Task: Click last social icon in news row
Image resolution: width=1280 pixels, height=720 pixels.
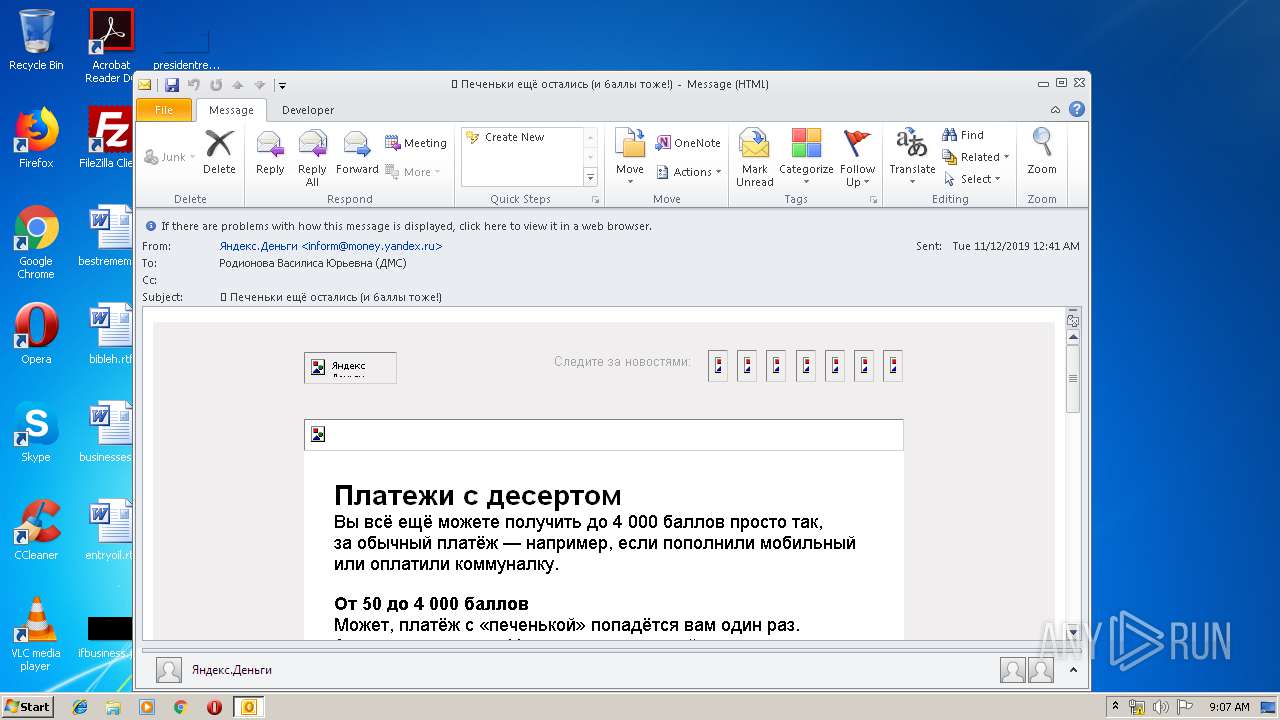Action: click(x=893, y=366)
